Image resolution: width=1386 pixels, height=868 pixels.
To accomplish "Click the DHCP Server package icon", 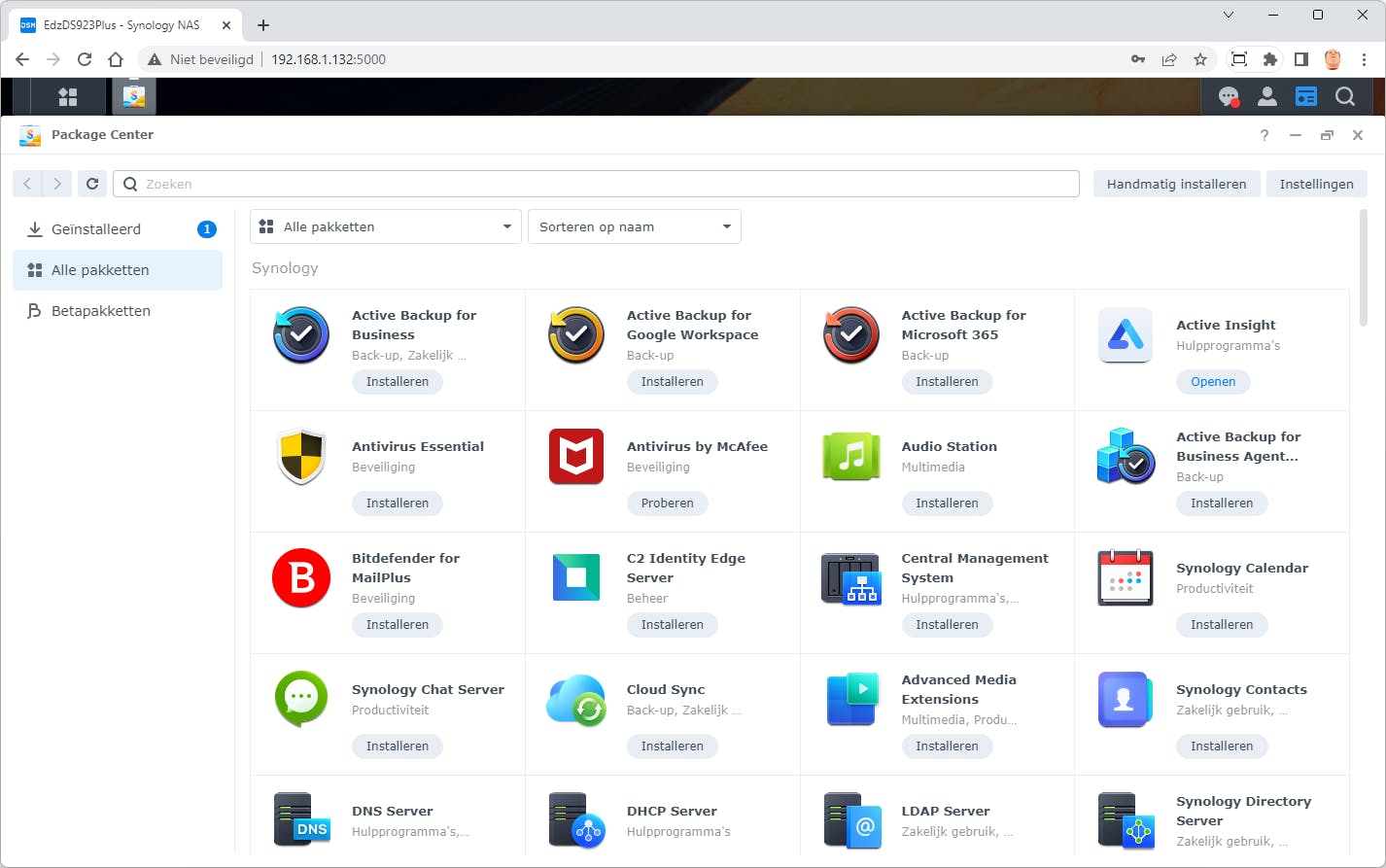I will [x=576, y=820].
